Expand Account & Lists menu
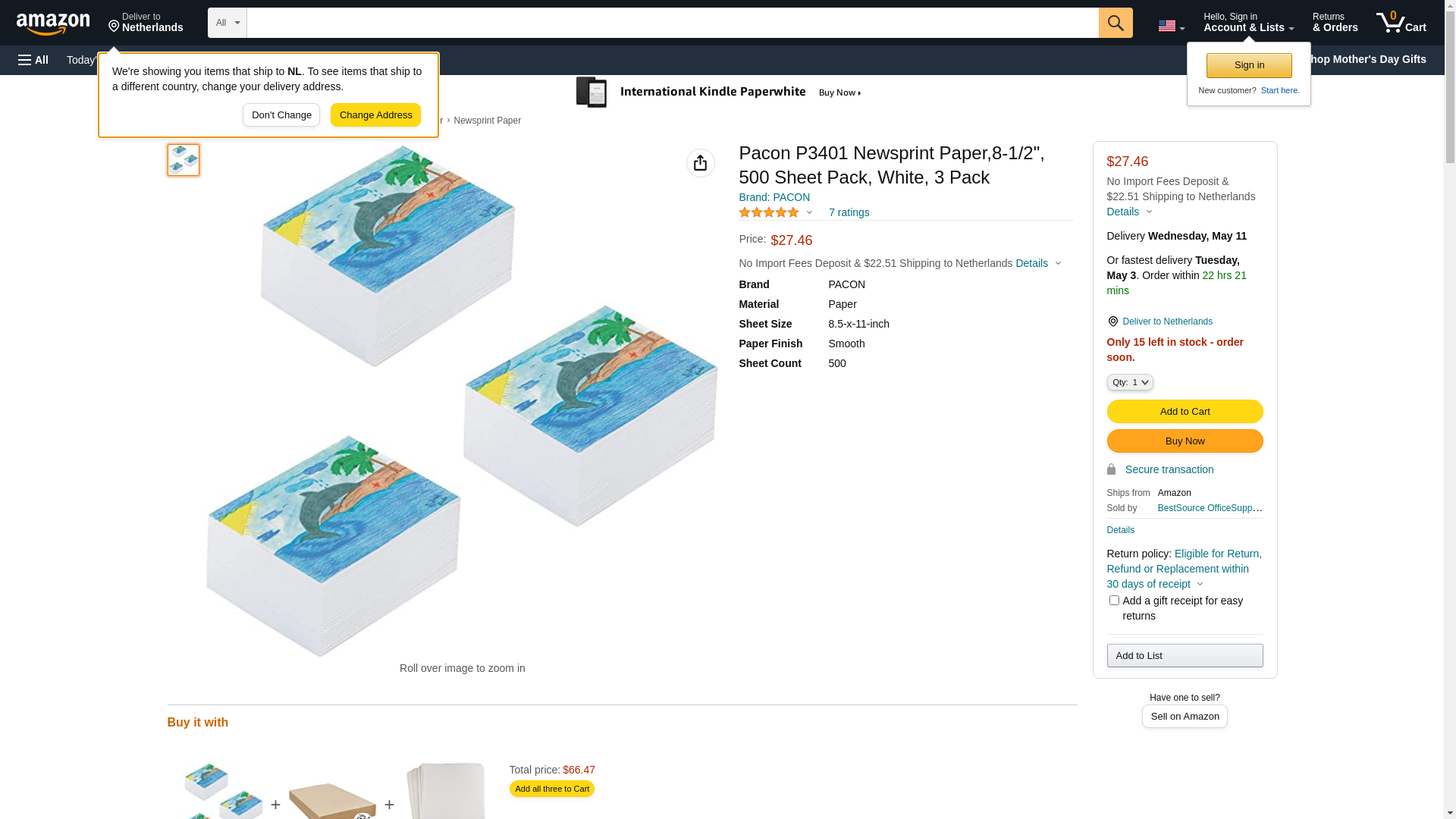 [x=1247, y=23]
